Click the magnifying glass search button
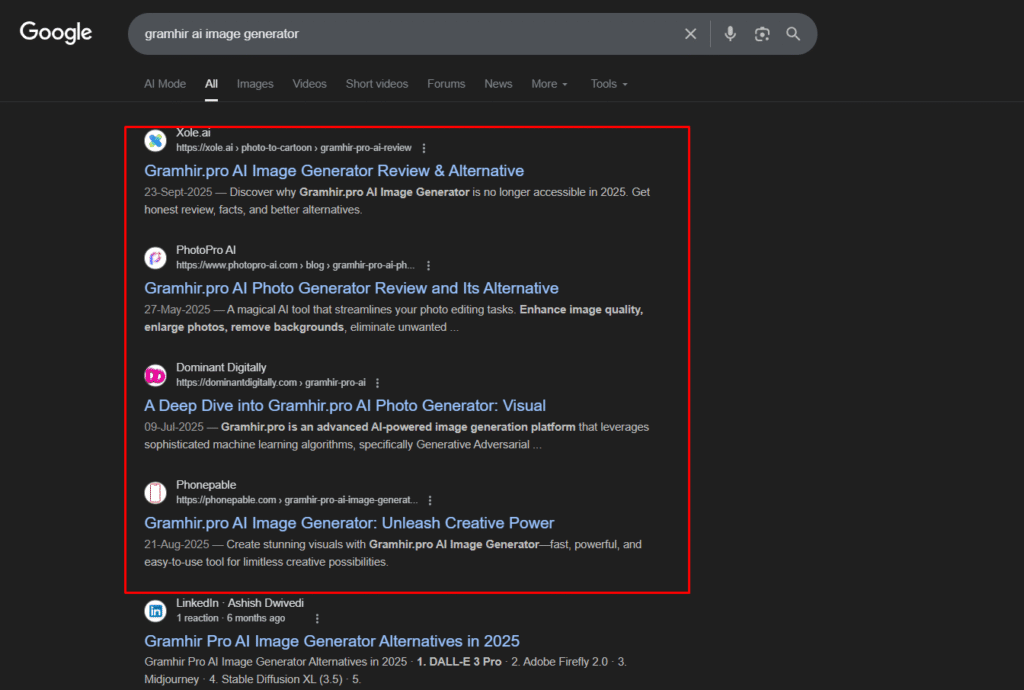 tap(793, 34)
